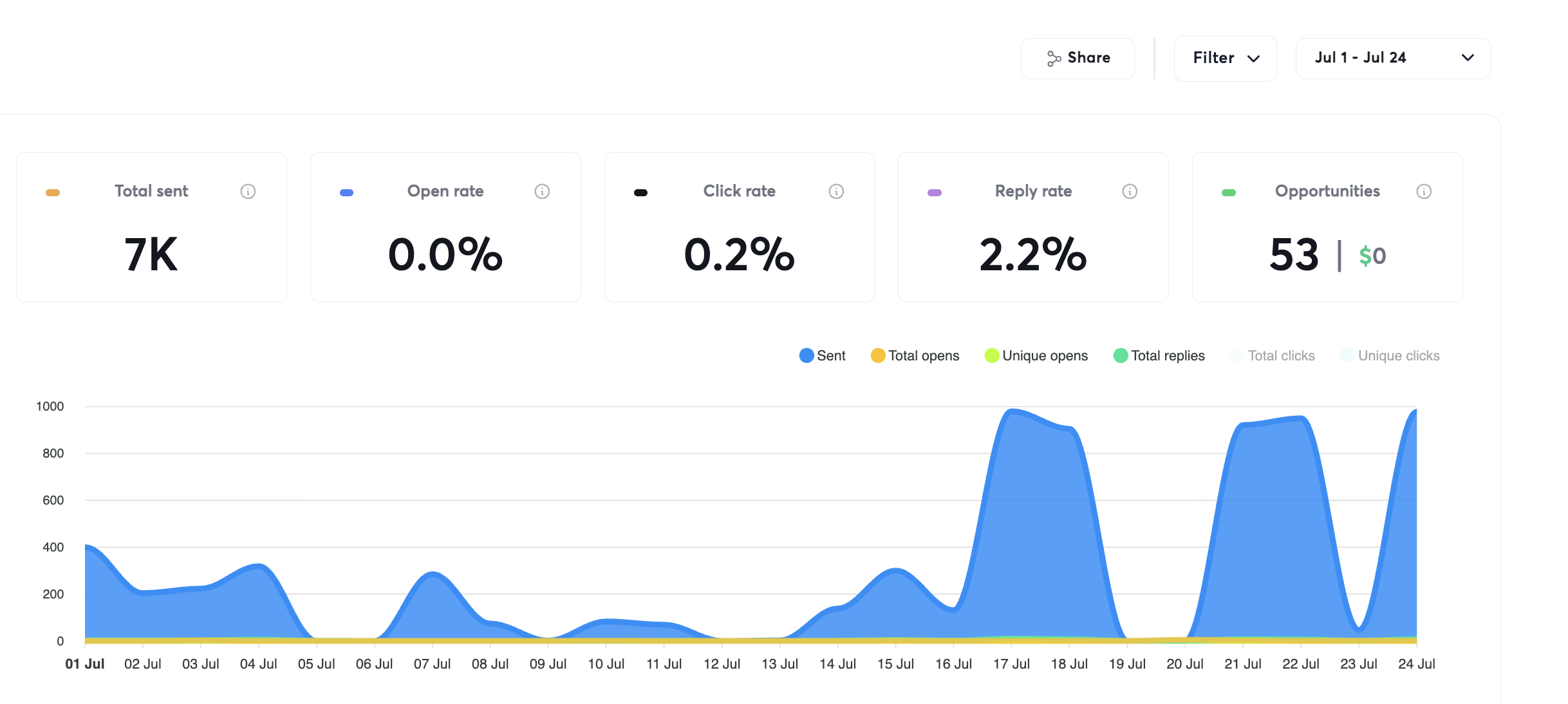The width and height of the screenshot is (1568, 704).
Task: Click the purple Reply rate color indicator
Action: pyautogui.click(x=935, y=192)
